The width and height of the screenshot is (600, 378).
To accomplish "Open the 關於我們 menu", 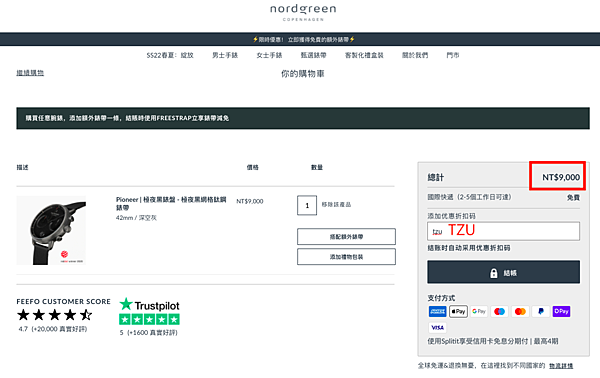I will pyautogui.click(x=415, y=55).
